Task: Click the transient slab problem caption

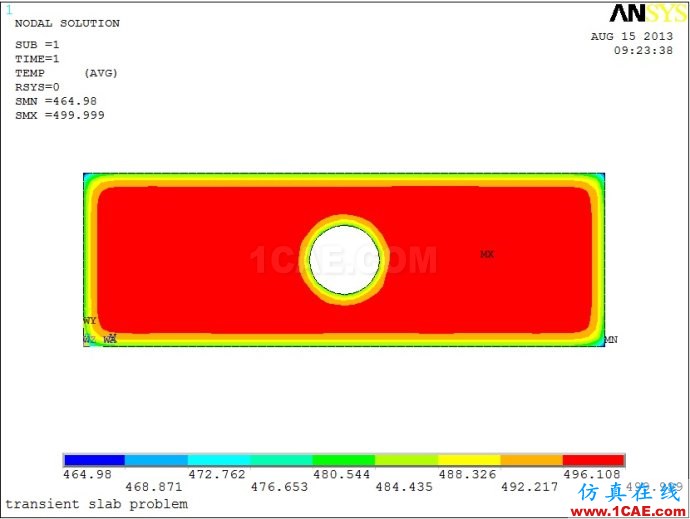Action: pos(96,504)
